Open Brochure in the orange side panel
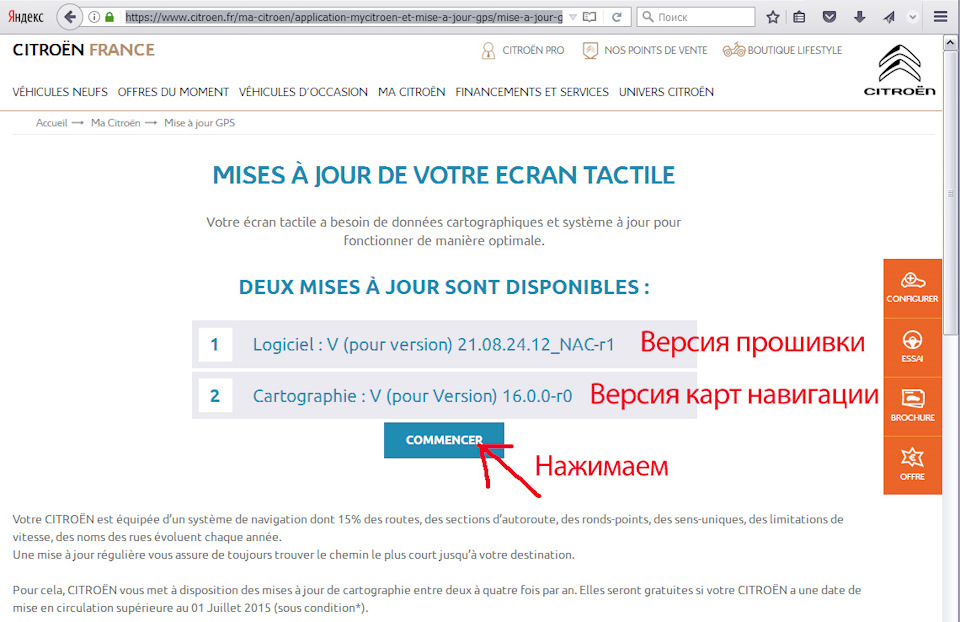The height and width of the screenshot is (622, 960). click(x=912, y=407)
